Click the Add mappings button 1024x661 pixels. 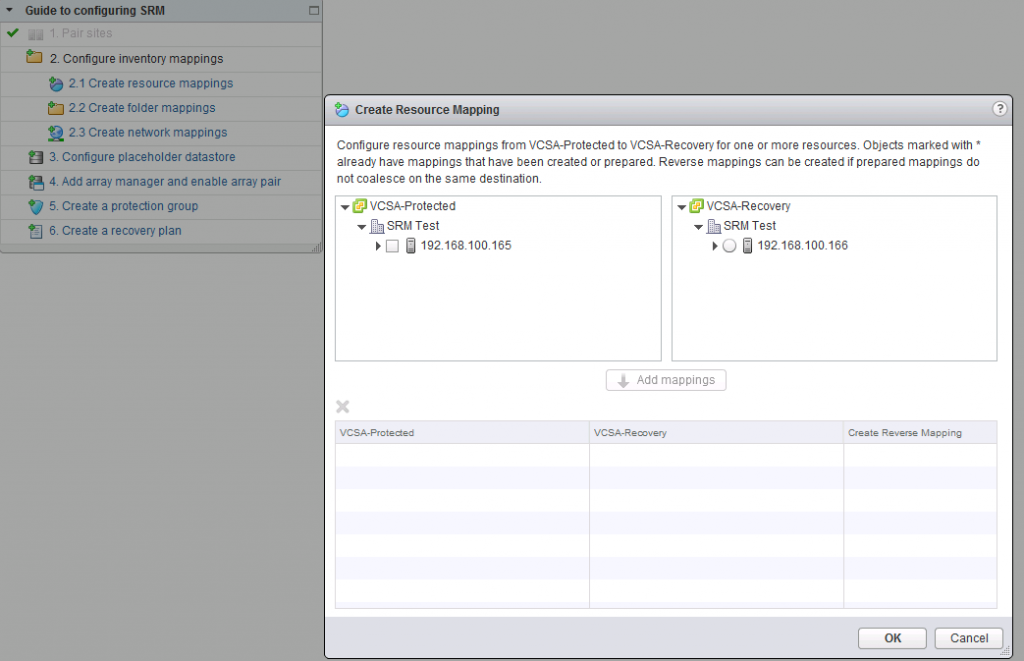click(x=665, y=380)
